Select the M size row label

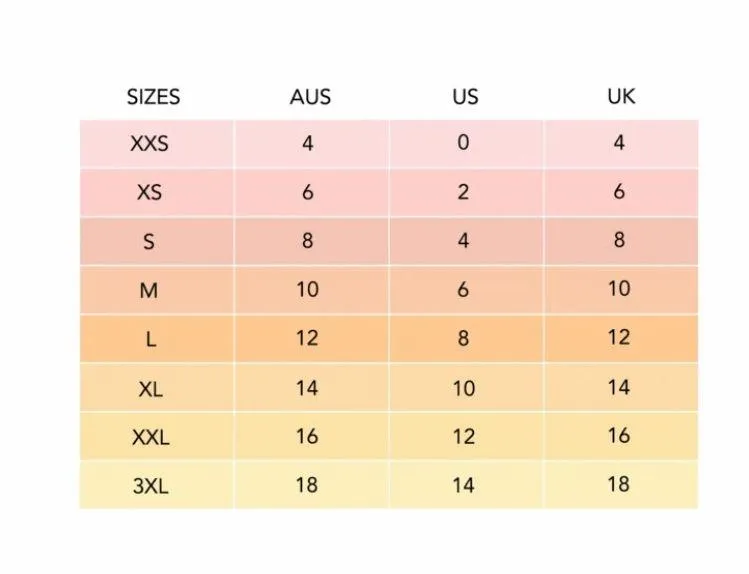point(150,290)
